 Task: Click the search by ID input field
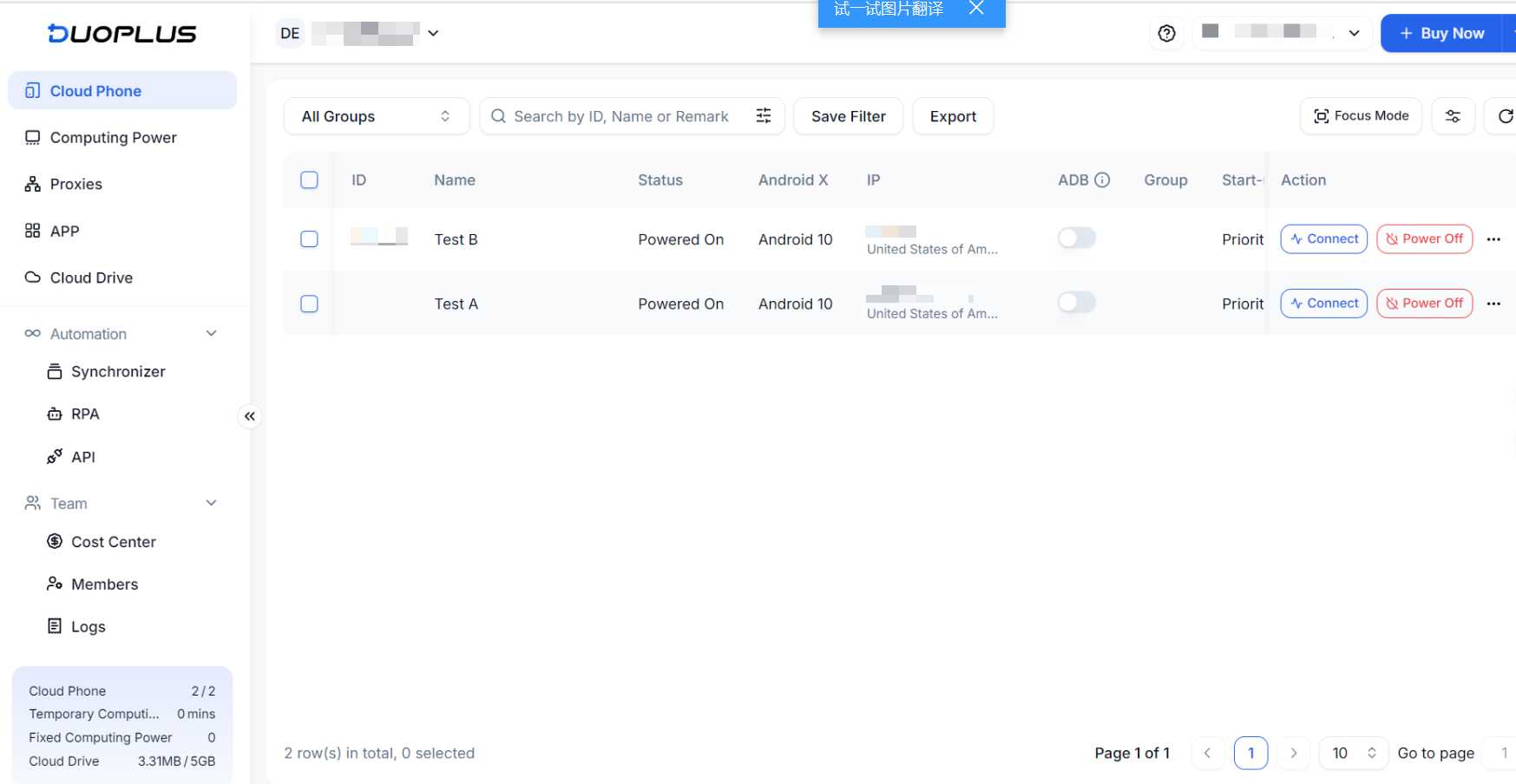click(x=620, y=116)
